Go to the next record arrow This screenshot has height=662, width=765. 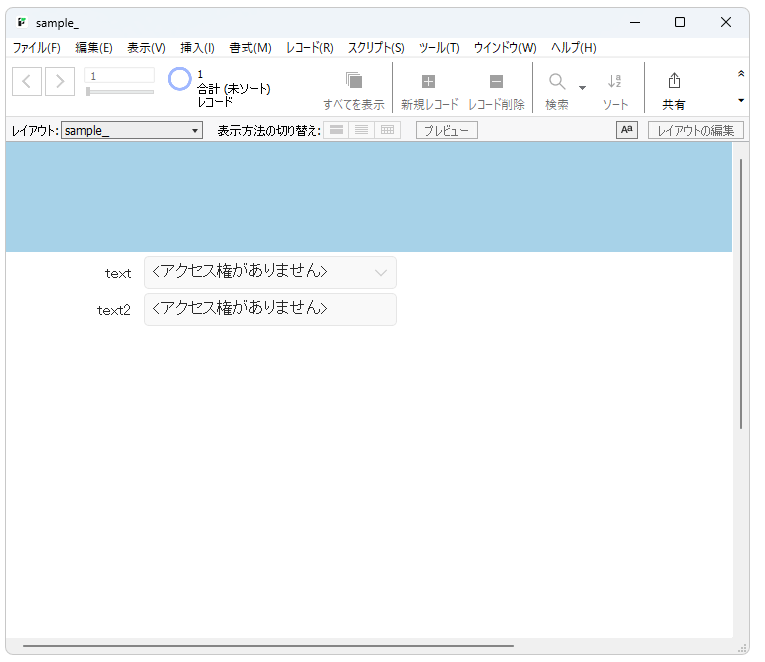pos(60,81)
